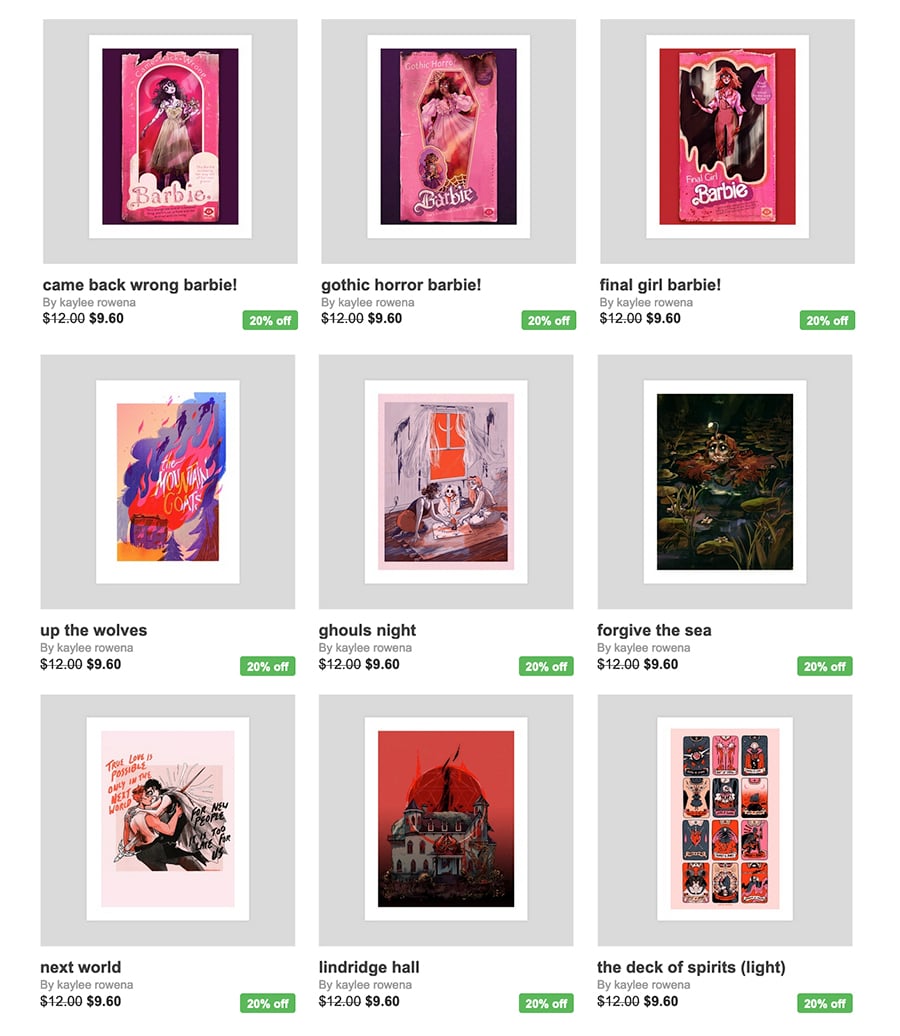
Task: Select the 'lindridge hall' title link
Action: (x=369, y=967)
